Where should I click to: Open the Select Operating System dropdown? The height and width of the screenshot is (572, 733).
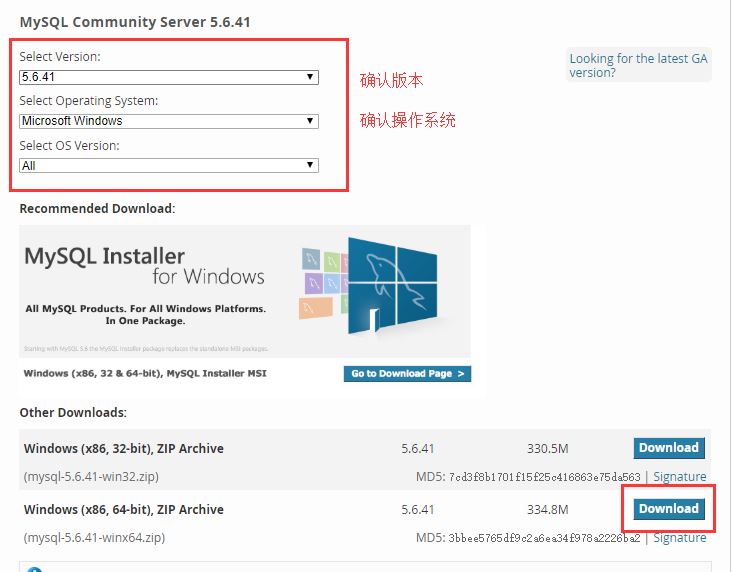[x=169, y=121]
